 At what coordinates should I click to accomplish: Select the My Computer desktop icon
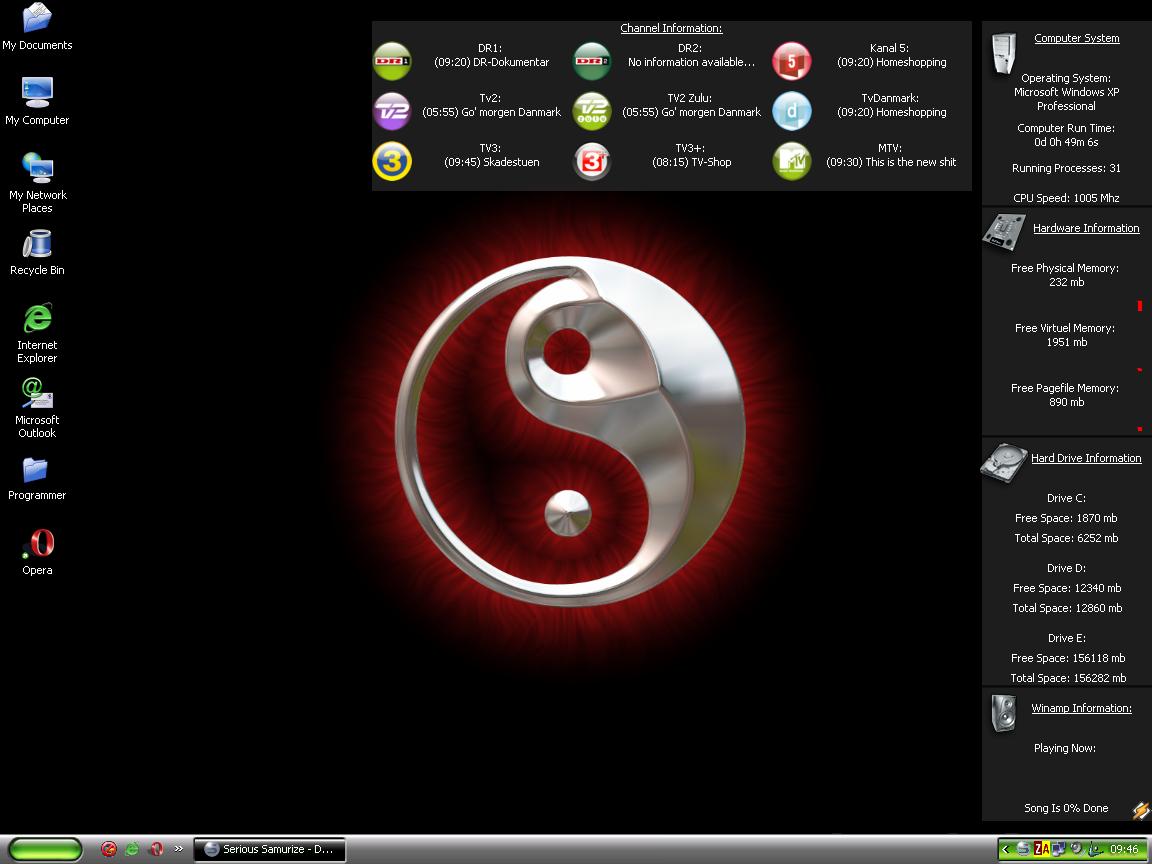click(x=37, y=101)
